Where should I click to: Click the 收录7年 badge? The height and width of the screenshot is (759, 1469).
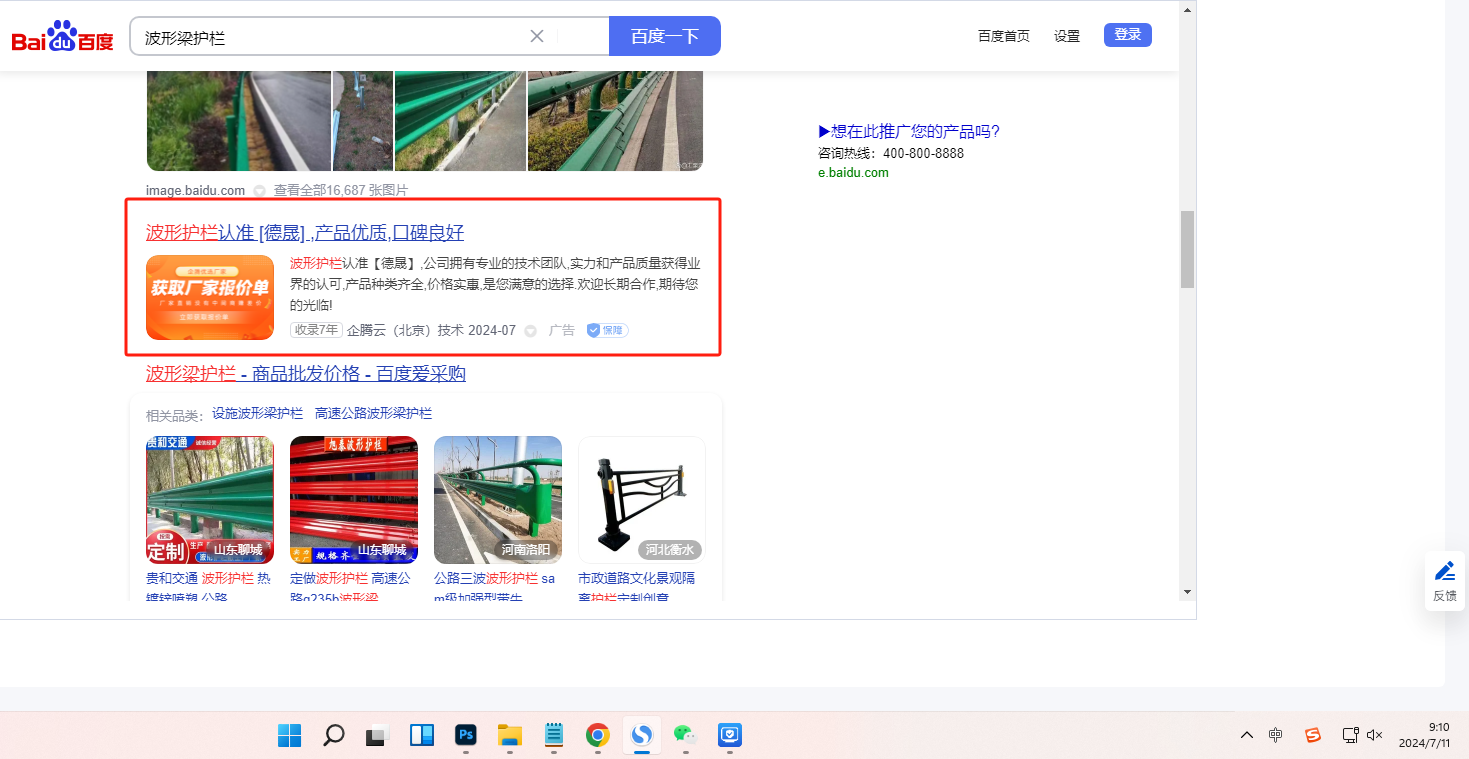click(x=316, y=330)
